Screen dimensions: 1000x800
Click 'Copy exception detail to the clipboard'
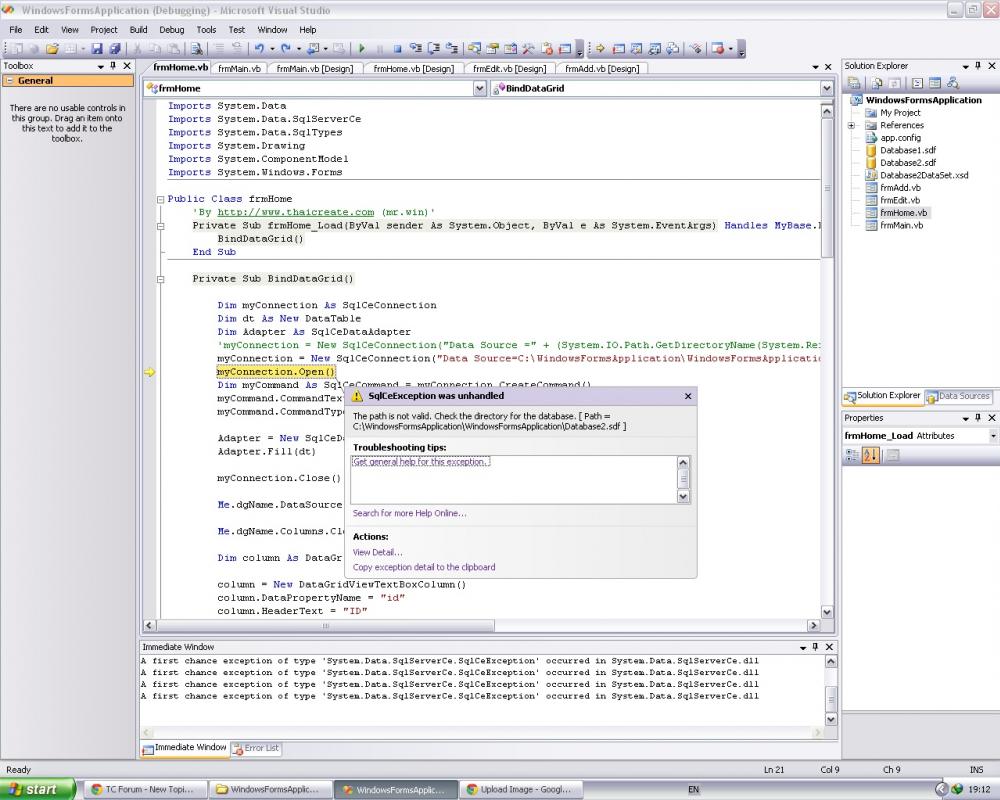tap(424, 567)
